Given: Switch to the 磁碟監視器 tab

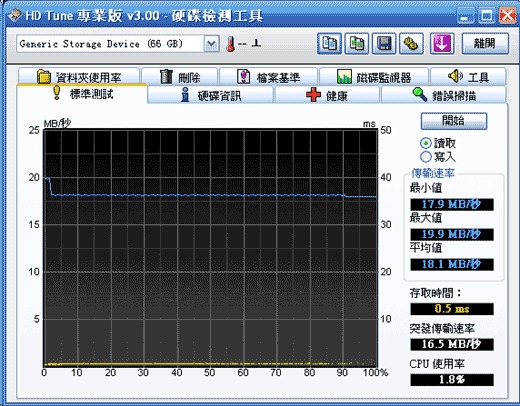Looking at the screenshot, I should pos(374,77).
